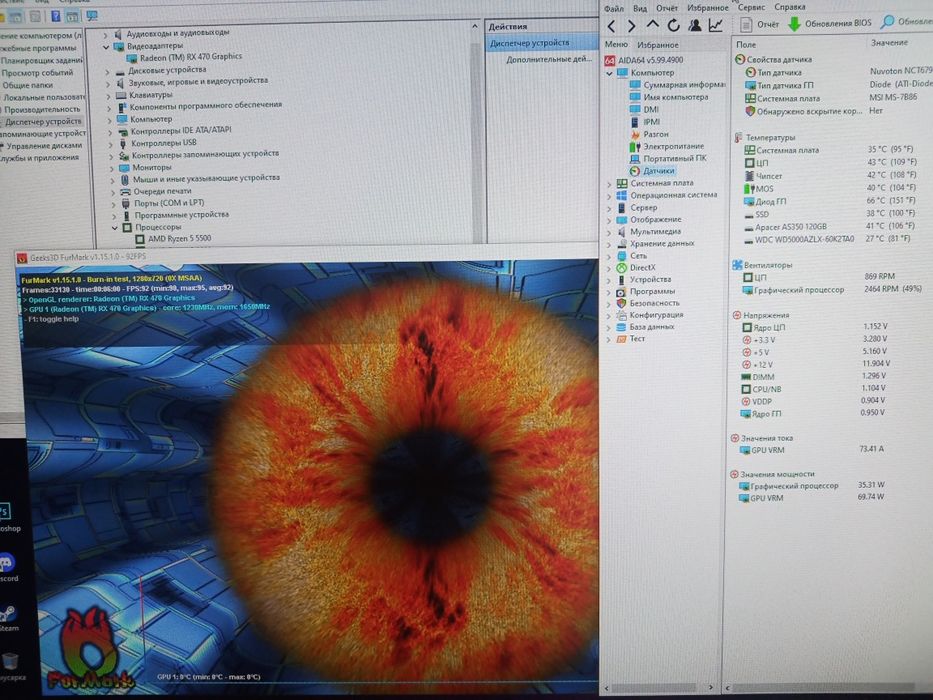Expand Дисковые устройства in Device Manager
933x700 pixels.
pos(107,71)
